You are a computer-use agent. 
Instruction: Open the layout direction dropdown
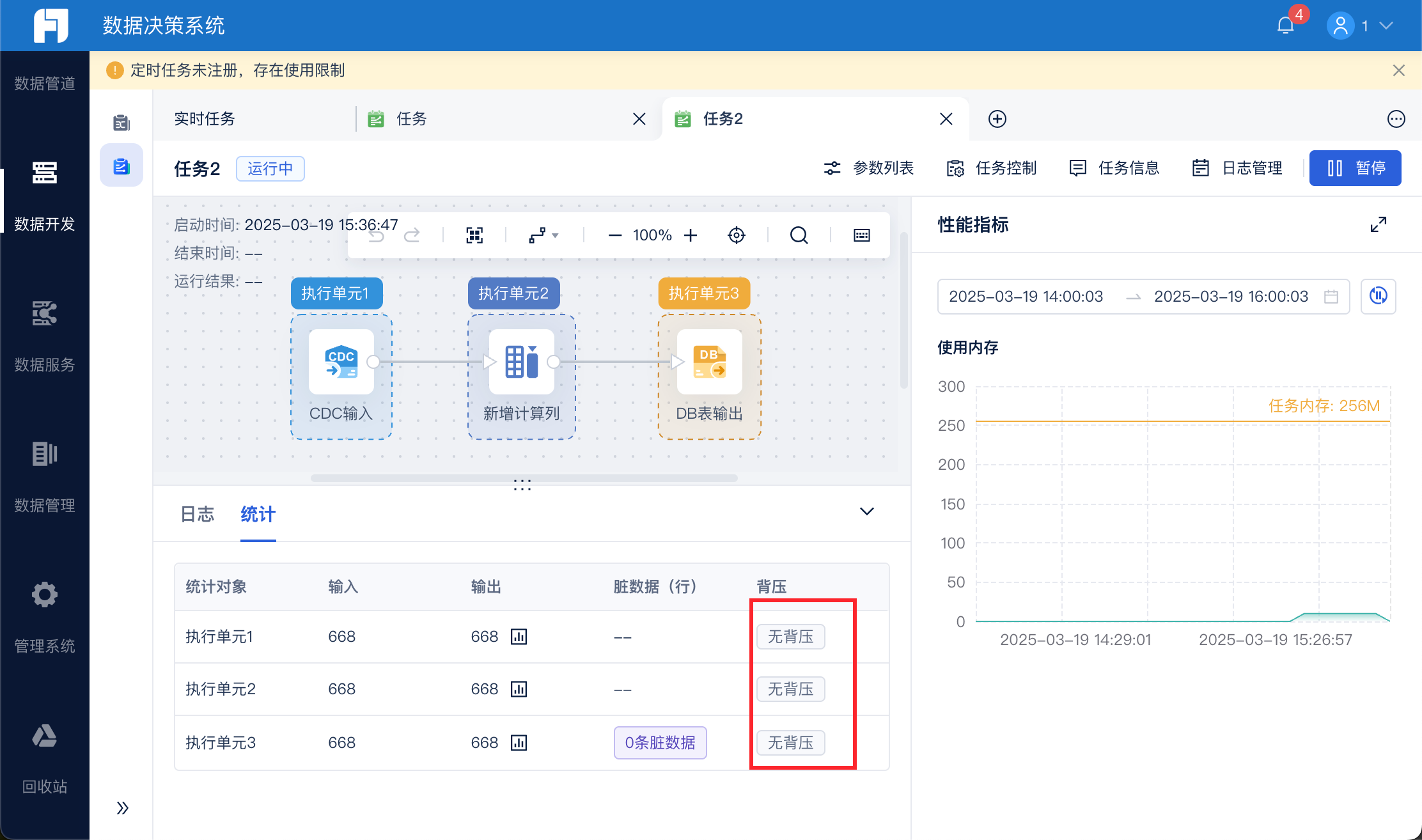pyautogui.click(x=543, y=235)
